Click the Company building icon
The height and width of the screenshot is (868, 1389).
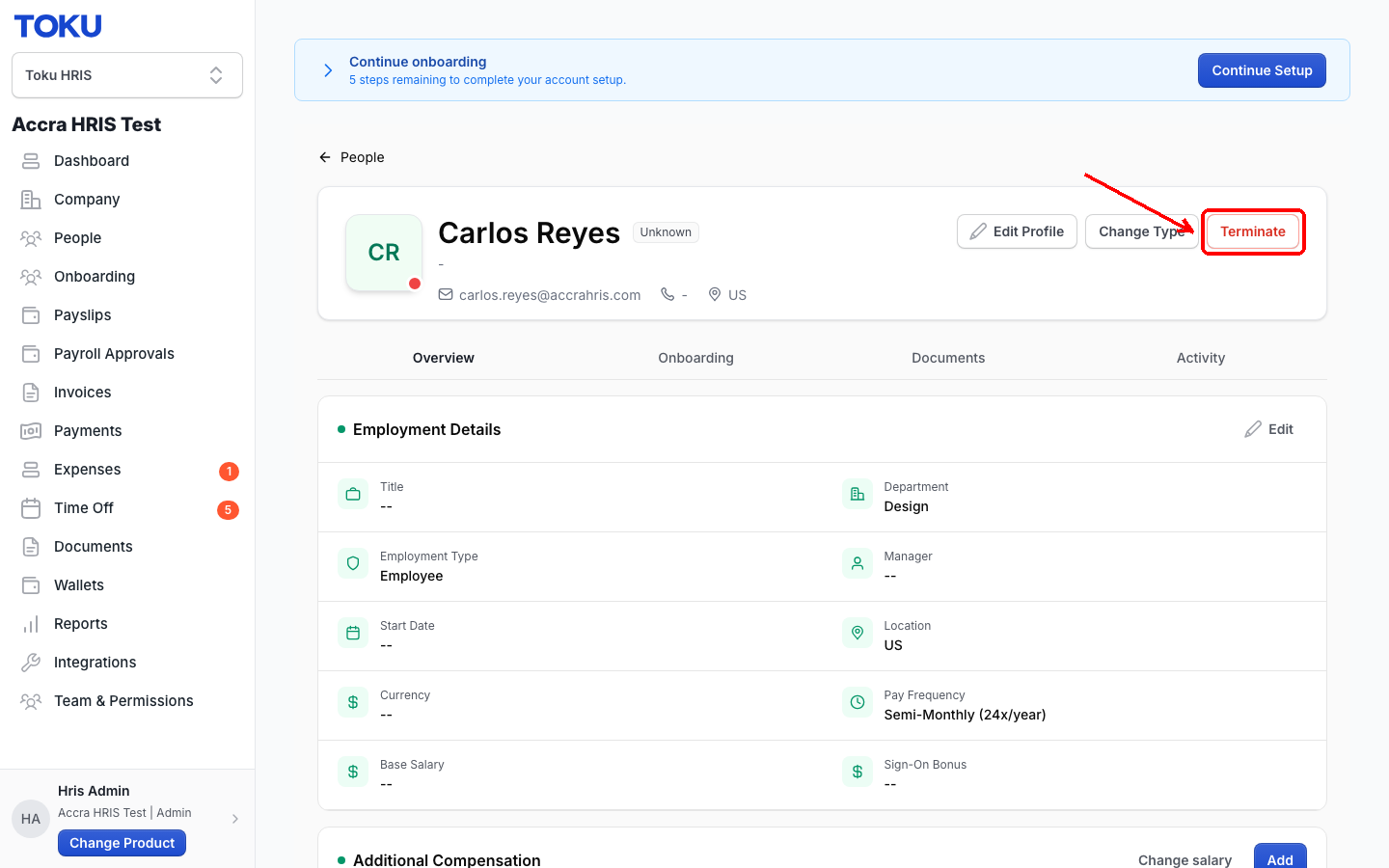point(31,200)
